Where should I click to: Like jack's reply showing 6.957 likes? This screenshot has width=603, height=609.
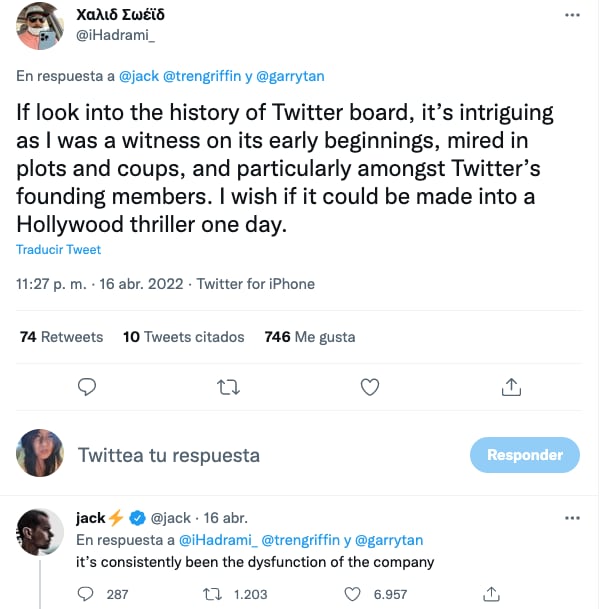point(351,594)
